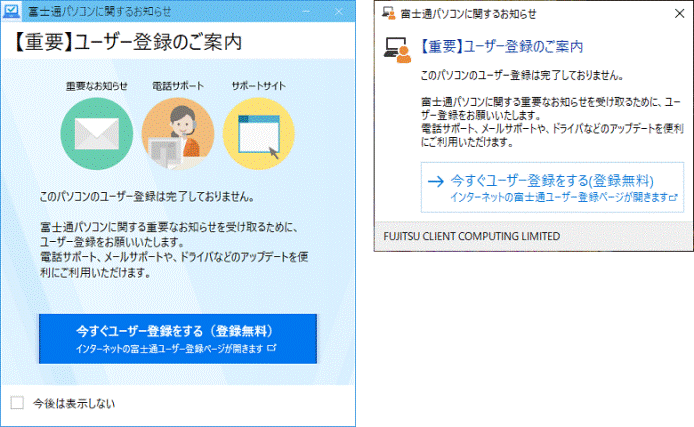Click the 電話サポート label
Image resolution: width=694 pixels, height=427 pixels.
[x=177, y=86]
